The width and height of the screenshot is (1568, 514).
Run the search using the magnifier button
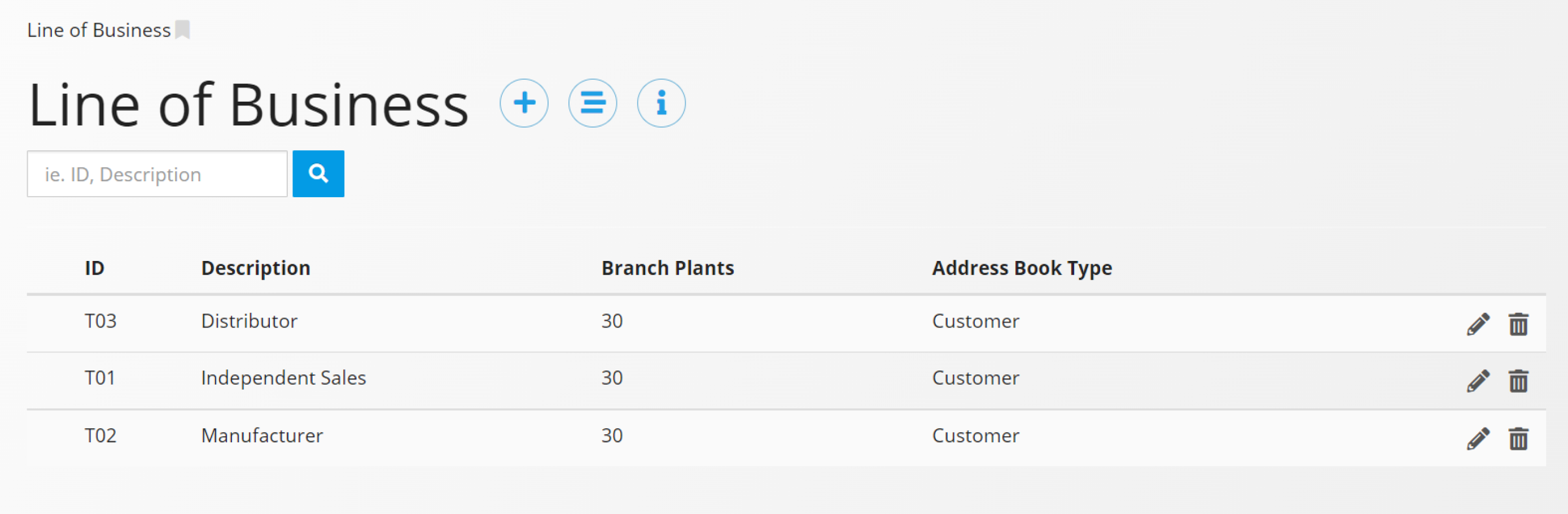[x=318, y=173]
